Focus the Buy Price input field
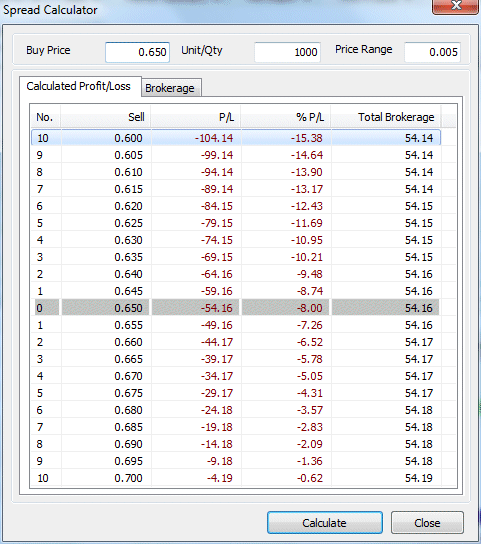 pos(137,52)
